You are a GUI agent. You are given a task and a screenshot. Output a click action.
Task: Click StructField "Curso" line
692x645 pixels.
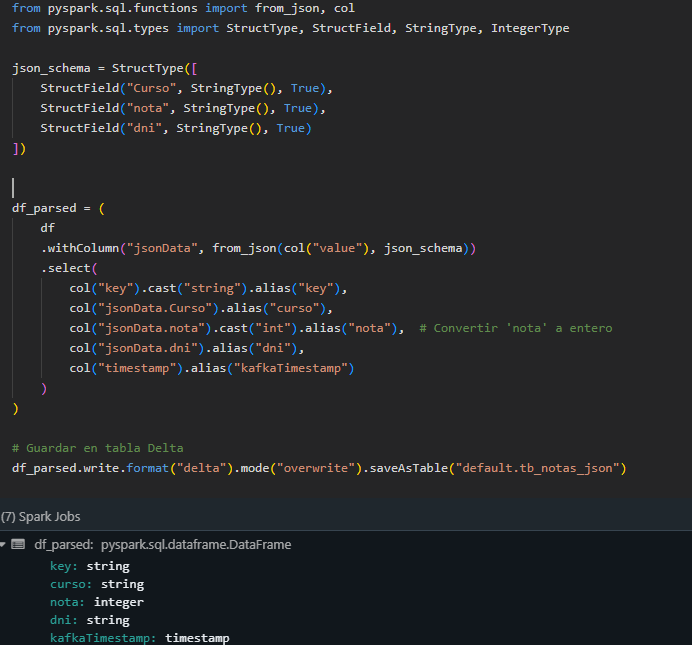[x=186, y=88]
